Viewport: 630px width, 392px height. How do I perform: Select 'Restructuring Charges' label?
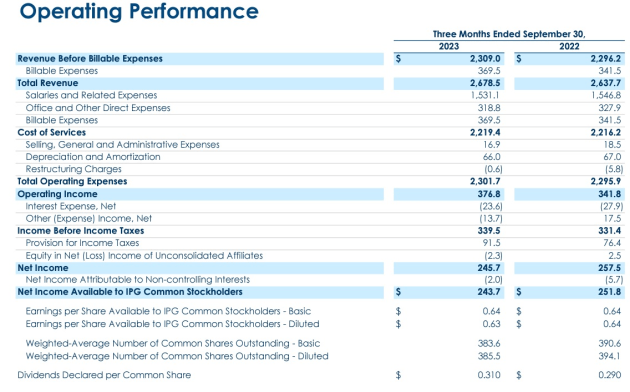pos(74,169)
